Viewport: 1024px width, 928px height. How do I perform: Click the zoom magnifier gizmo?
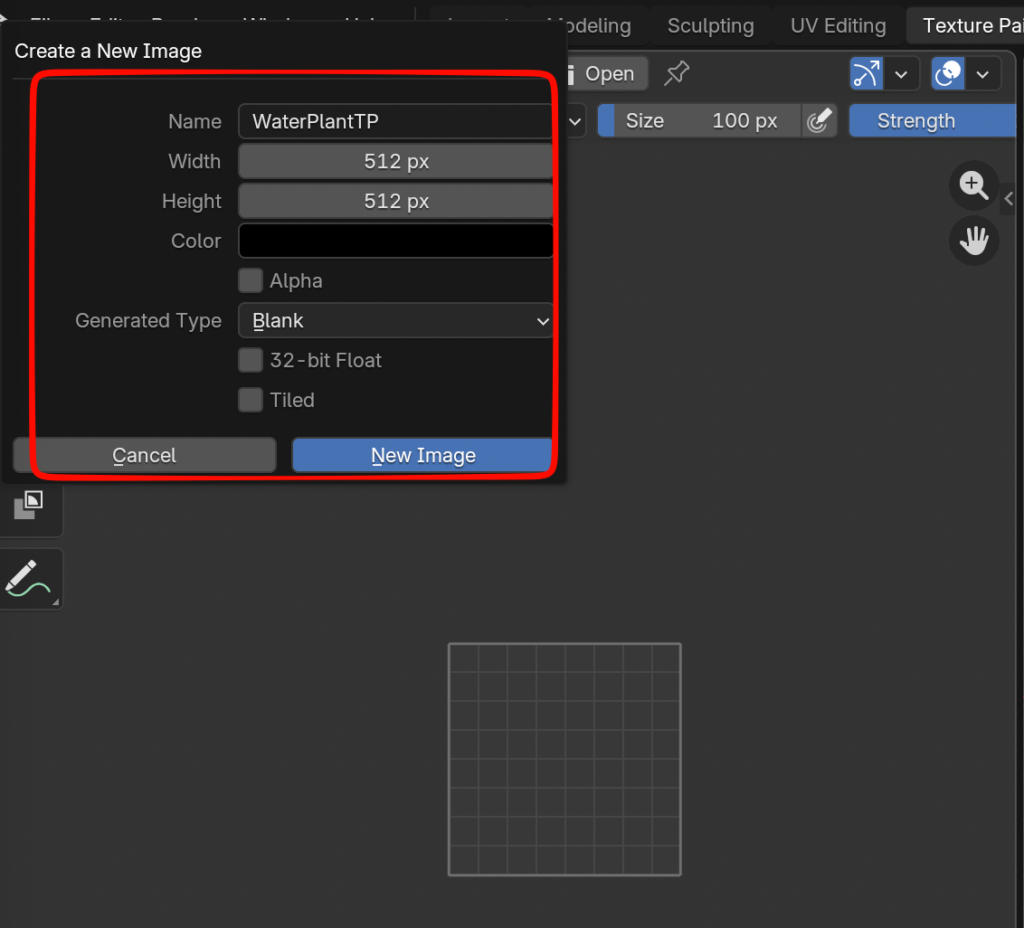(973, 185)
